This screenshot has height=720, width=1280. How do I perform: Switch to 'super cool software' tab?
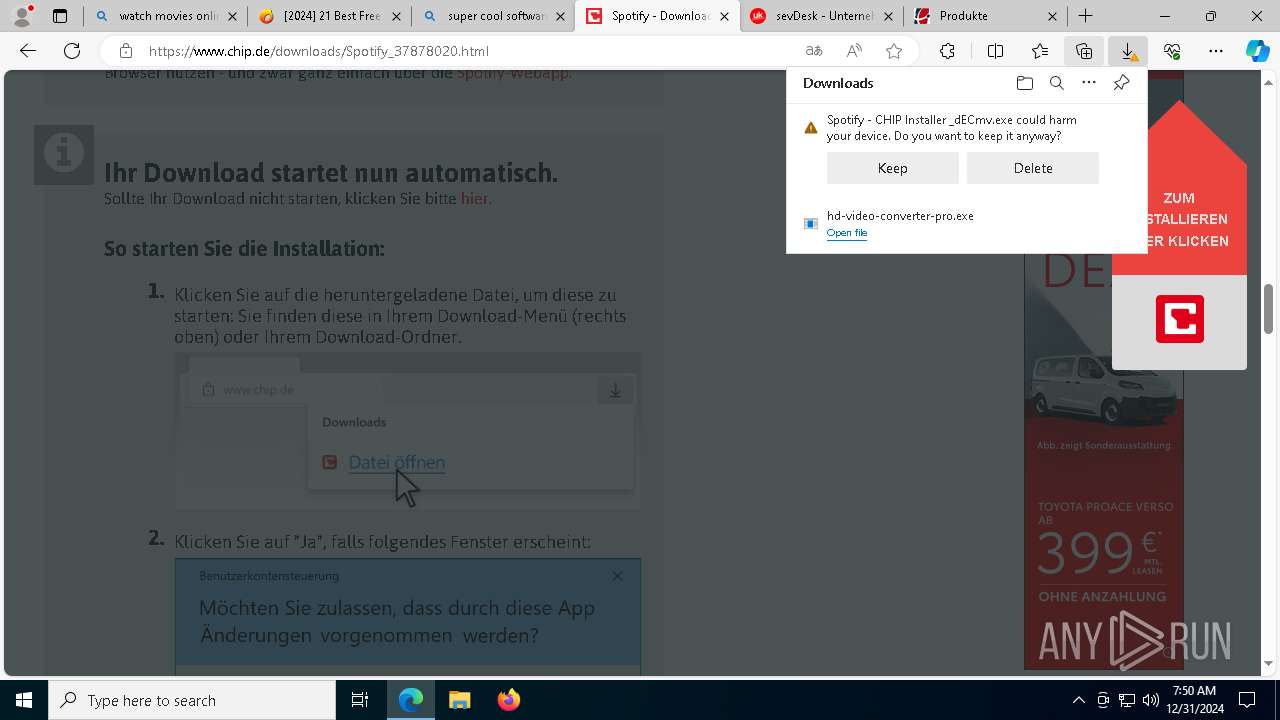493,16
